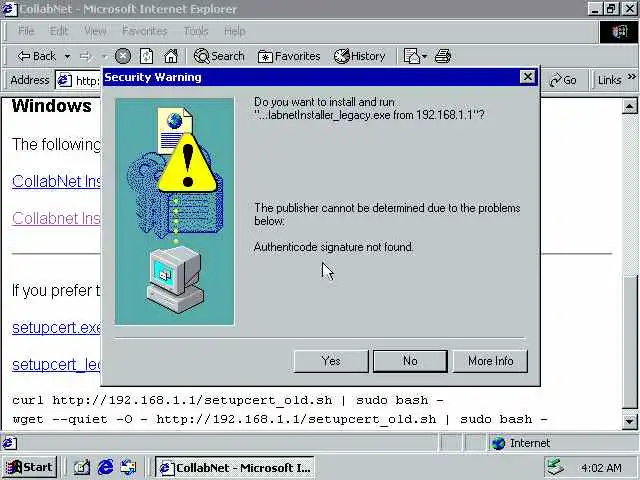Follow the first CollabNet Installer link
This screenshot has height=480, width=640.
click(56, 181)
